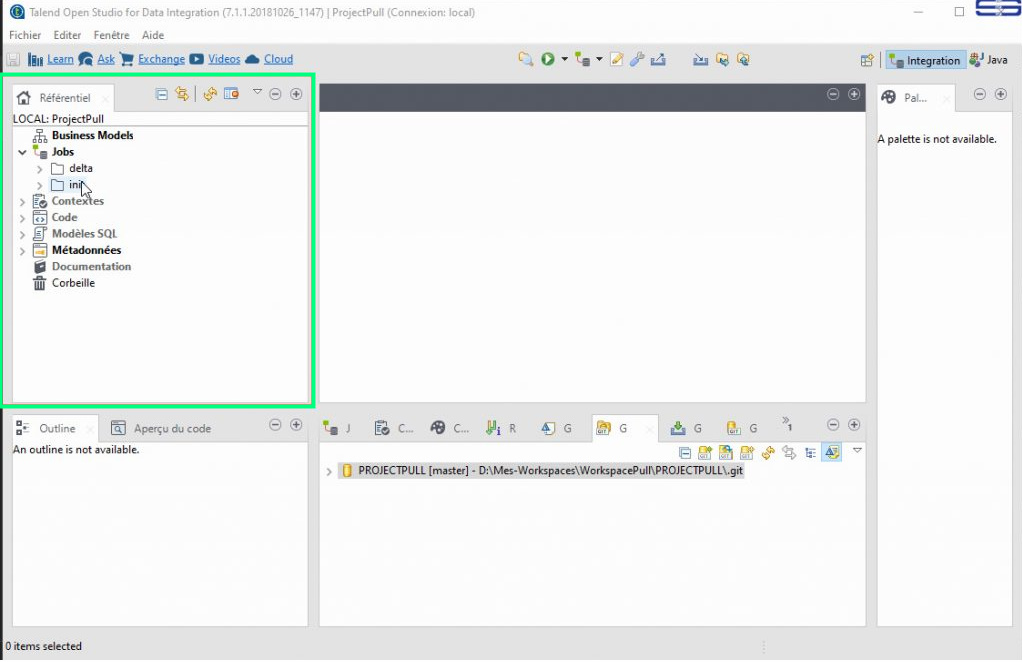Follow the Ask link
Image resolution: width=1022 pixels, height=662 pixels.
[106, 59]
